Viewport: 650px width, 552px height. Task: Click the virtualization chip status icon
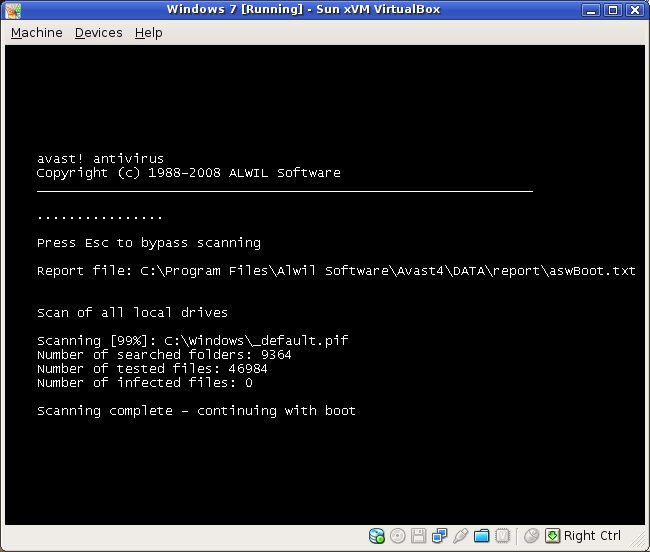(503, 536)
